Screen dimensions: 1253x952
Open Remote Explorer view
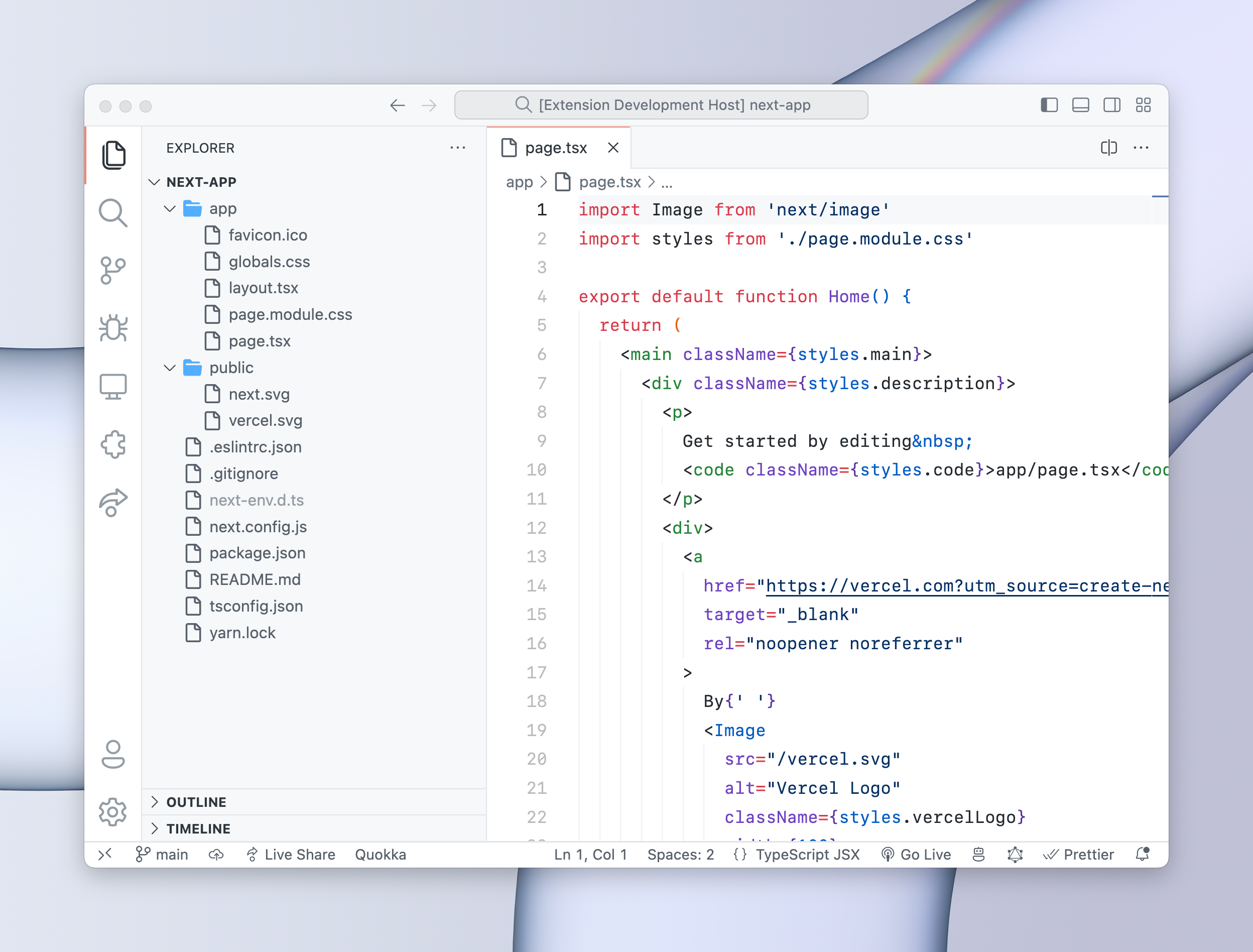113,387
